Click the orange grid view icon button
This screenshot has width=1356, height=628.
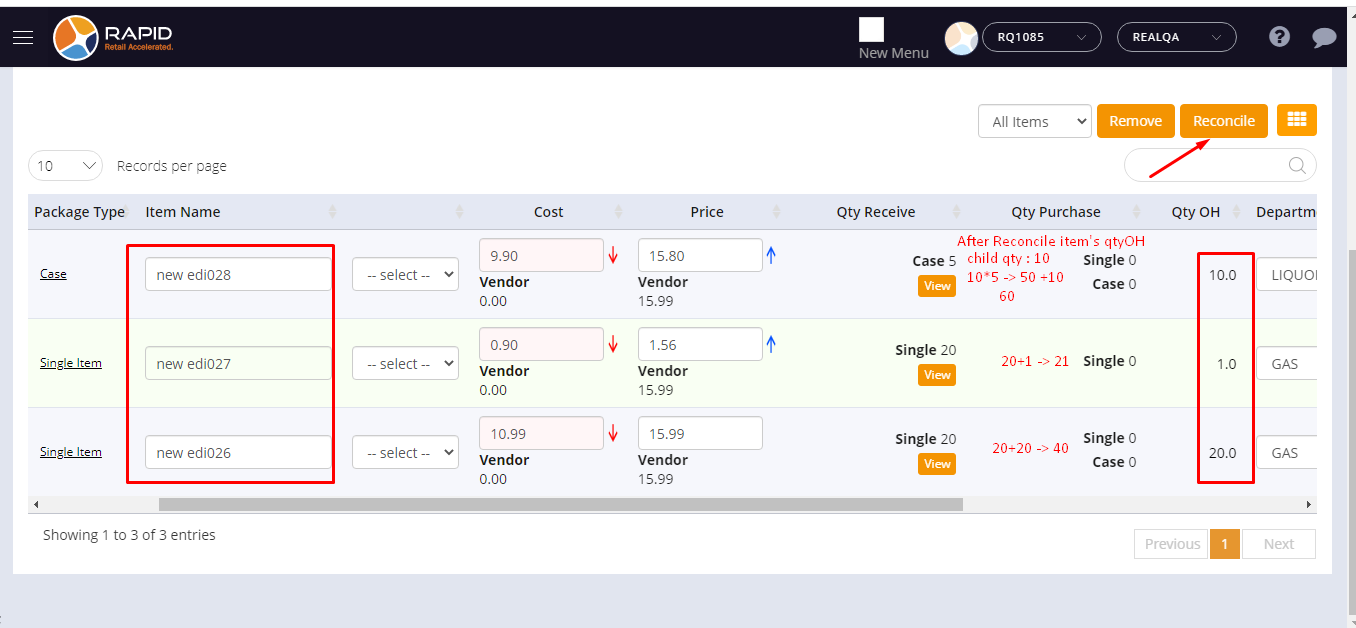[1297, 120]
